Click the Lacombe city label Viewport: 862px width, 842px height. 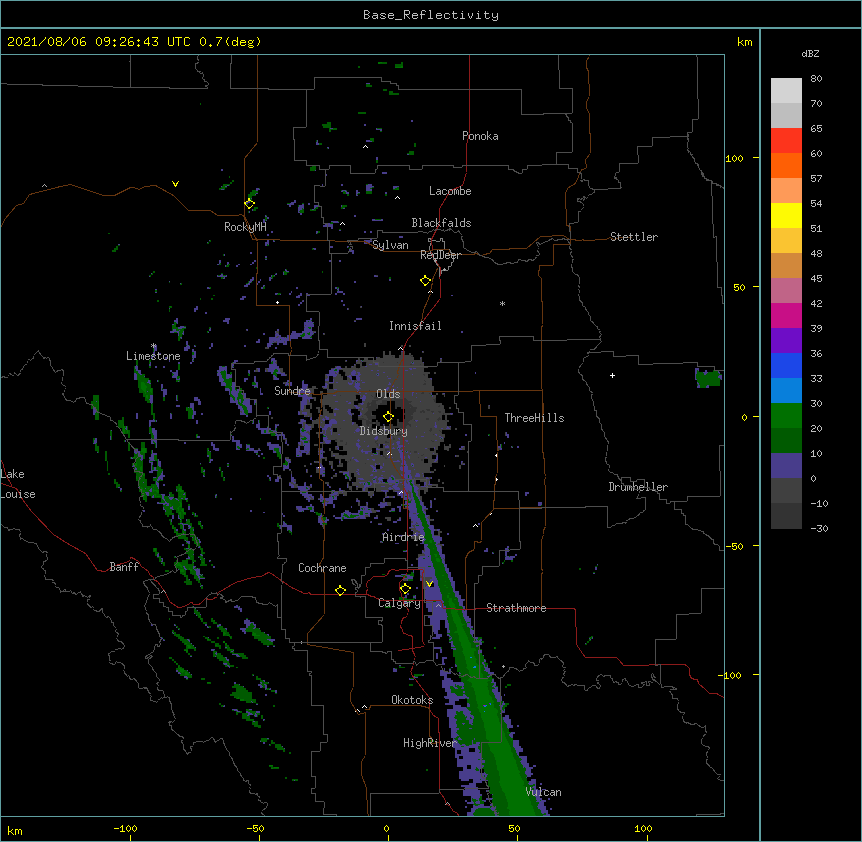point(450,191)
